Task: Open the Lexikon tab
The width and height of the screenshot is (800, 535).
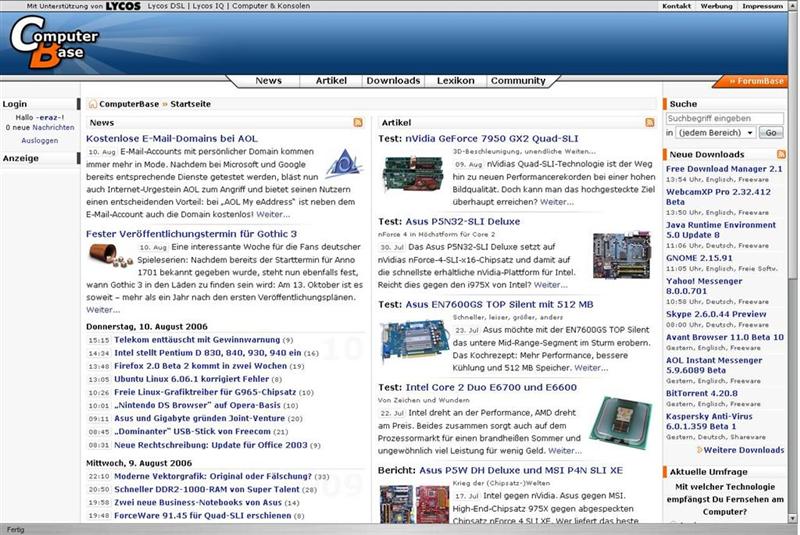Action: (456, 81)
